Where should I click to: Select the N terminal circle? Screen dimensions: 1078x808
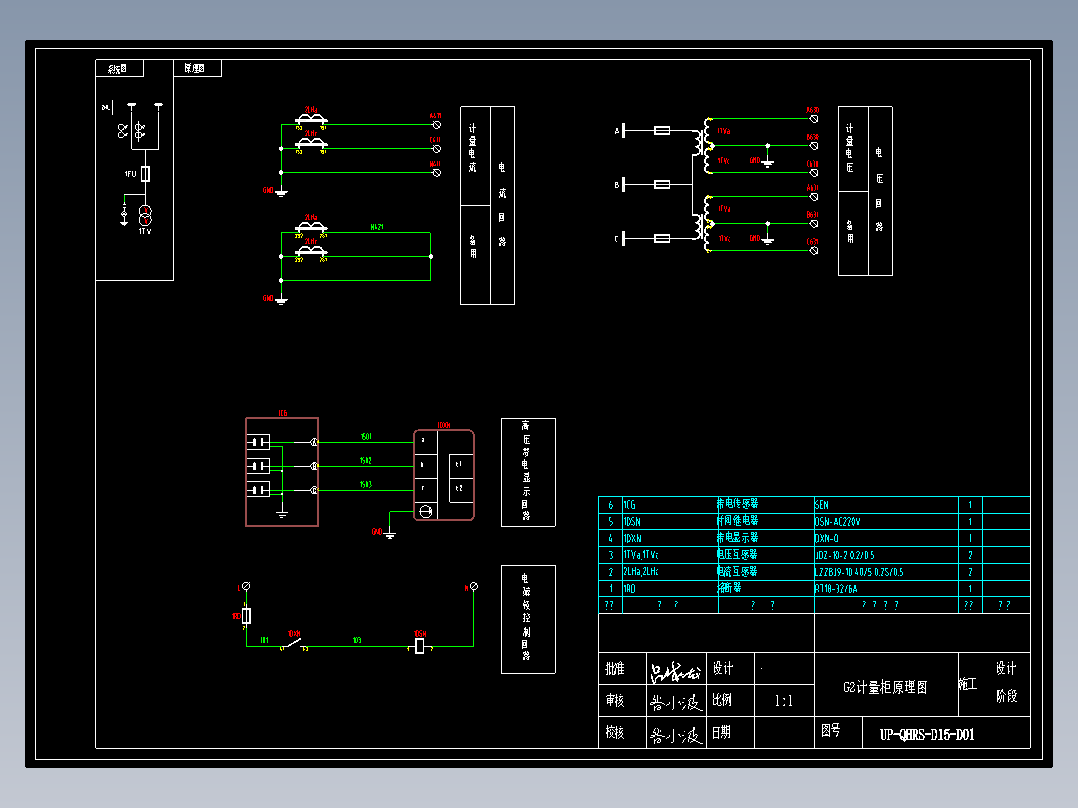pos(474,586)
